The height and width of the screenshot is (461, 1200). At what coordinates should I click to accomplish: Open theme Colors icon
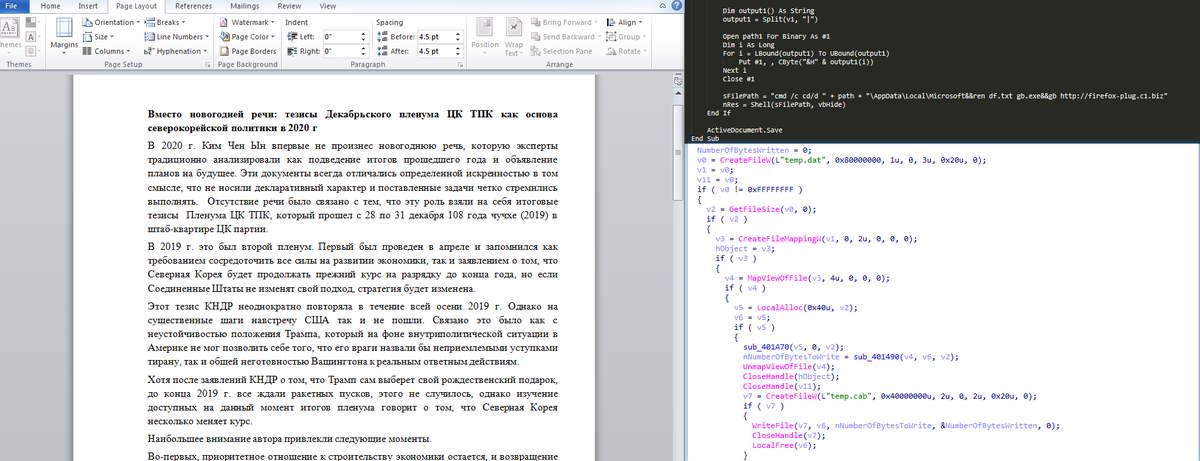click(31, 21)
